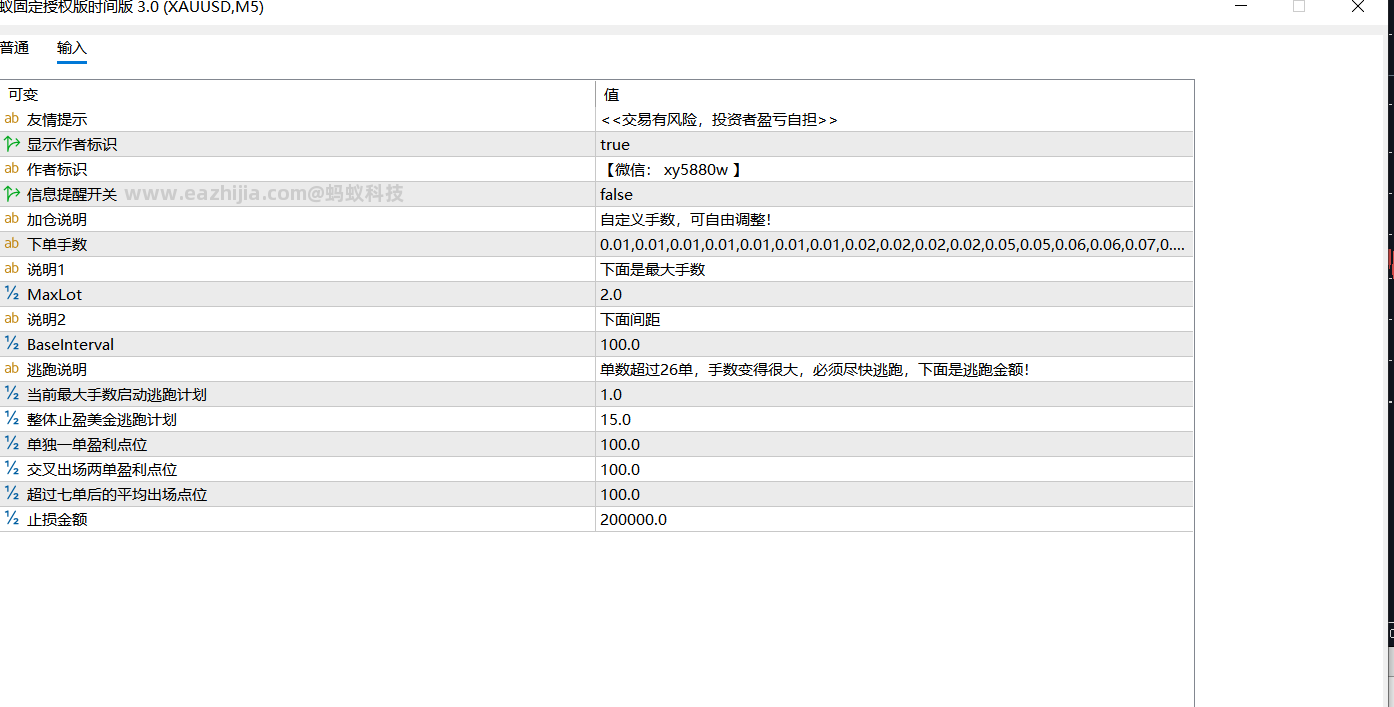Viewport: 1394px width, 707px height.
Task: Close the dialog window
Action: 1358,7
